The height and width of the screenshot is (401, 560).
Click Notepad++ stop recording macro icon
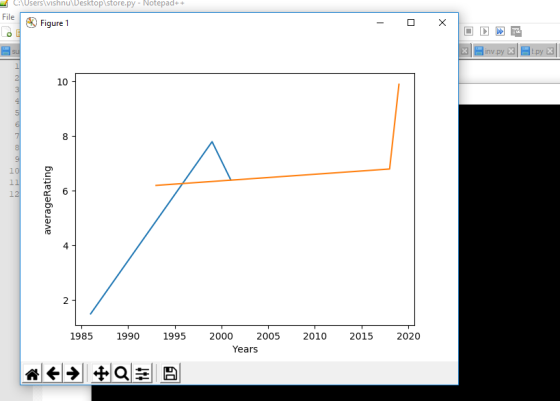pyautogui.click(x=469, y=31)
